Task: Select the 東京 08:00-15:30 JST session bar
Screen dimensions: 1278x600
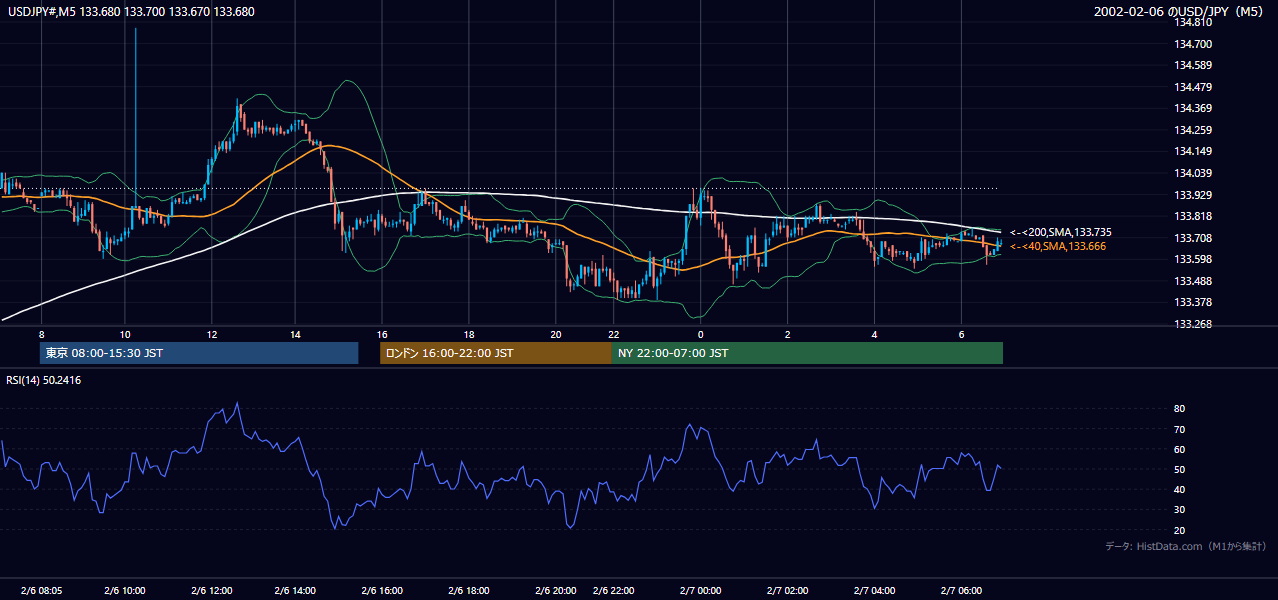Action: 199,353
